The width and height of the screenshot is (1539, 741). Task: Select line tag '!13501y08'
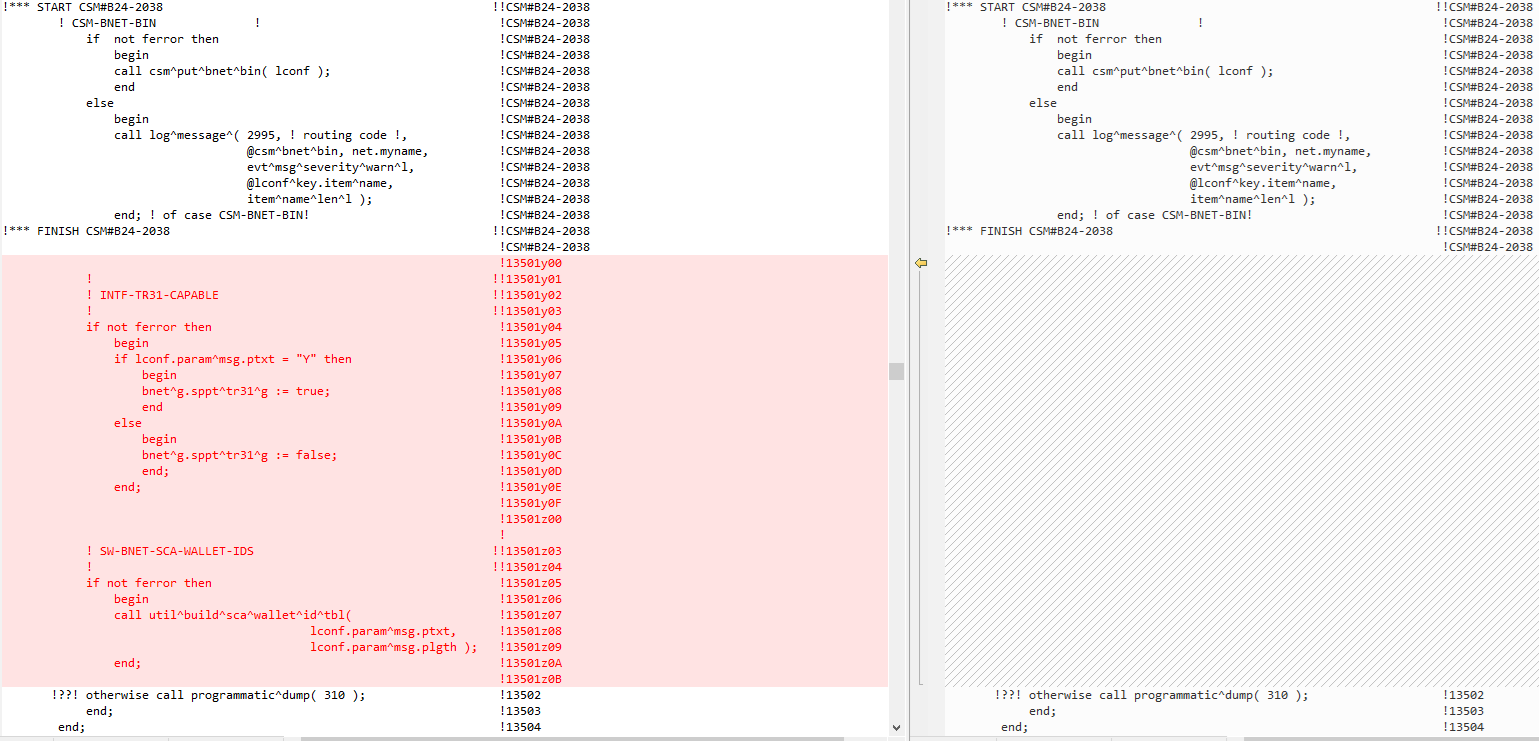530,391
